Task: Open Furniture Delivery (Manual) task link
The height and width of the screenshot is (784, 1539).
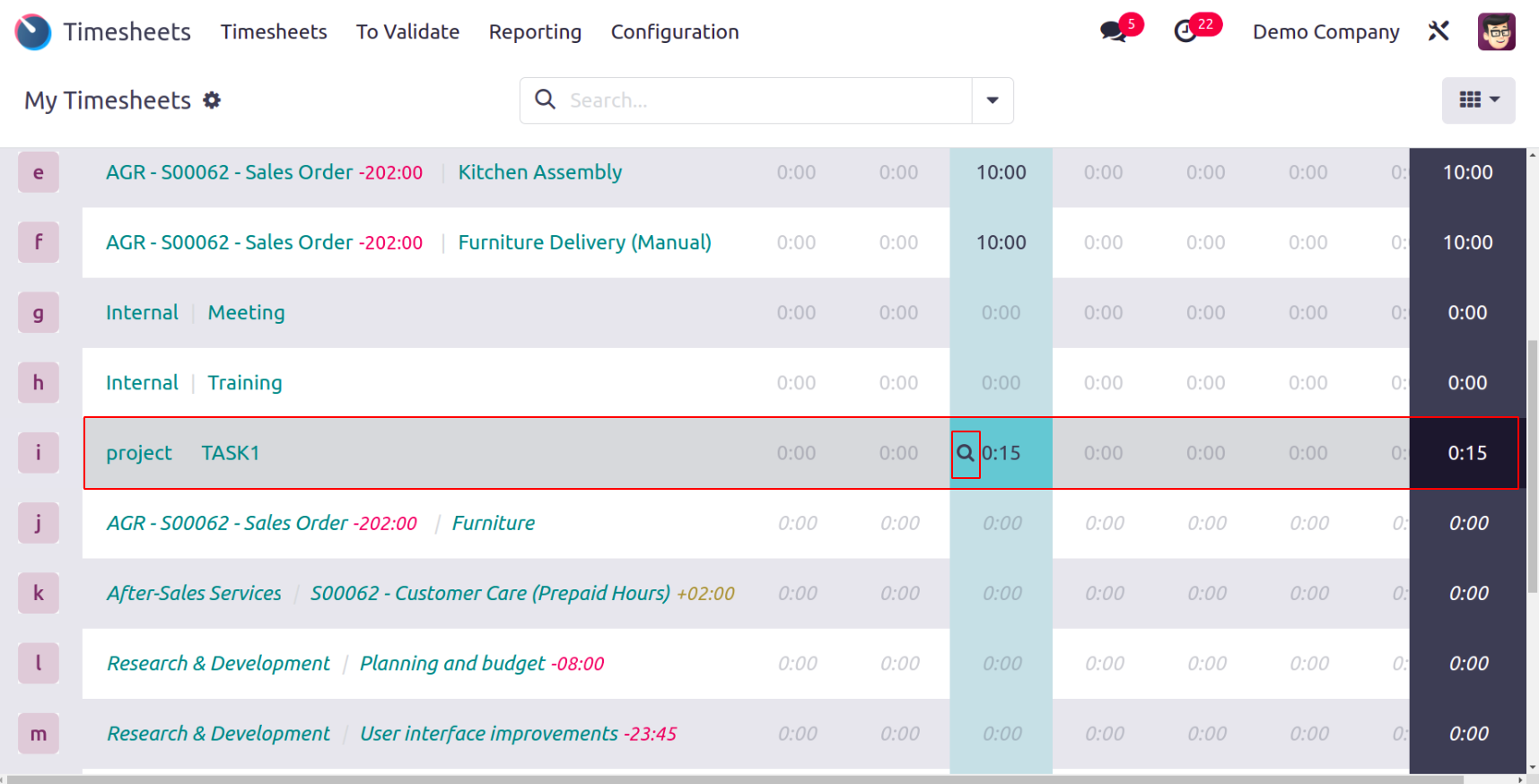Action: pyautogui.click(x=585, y=242)
